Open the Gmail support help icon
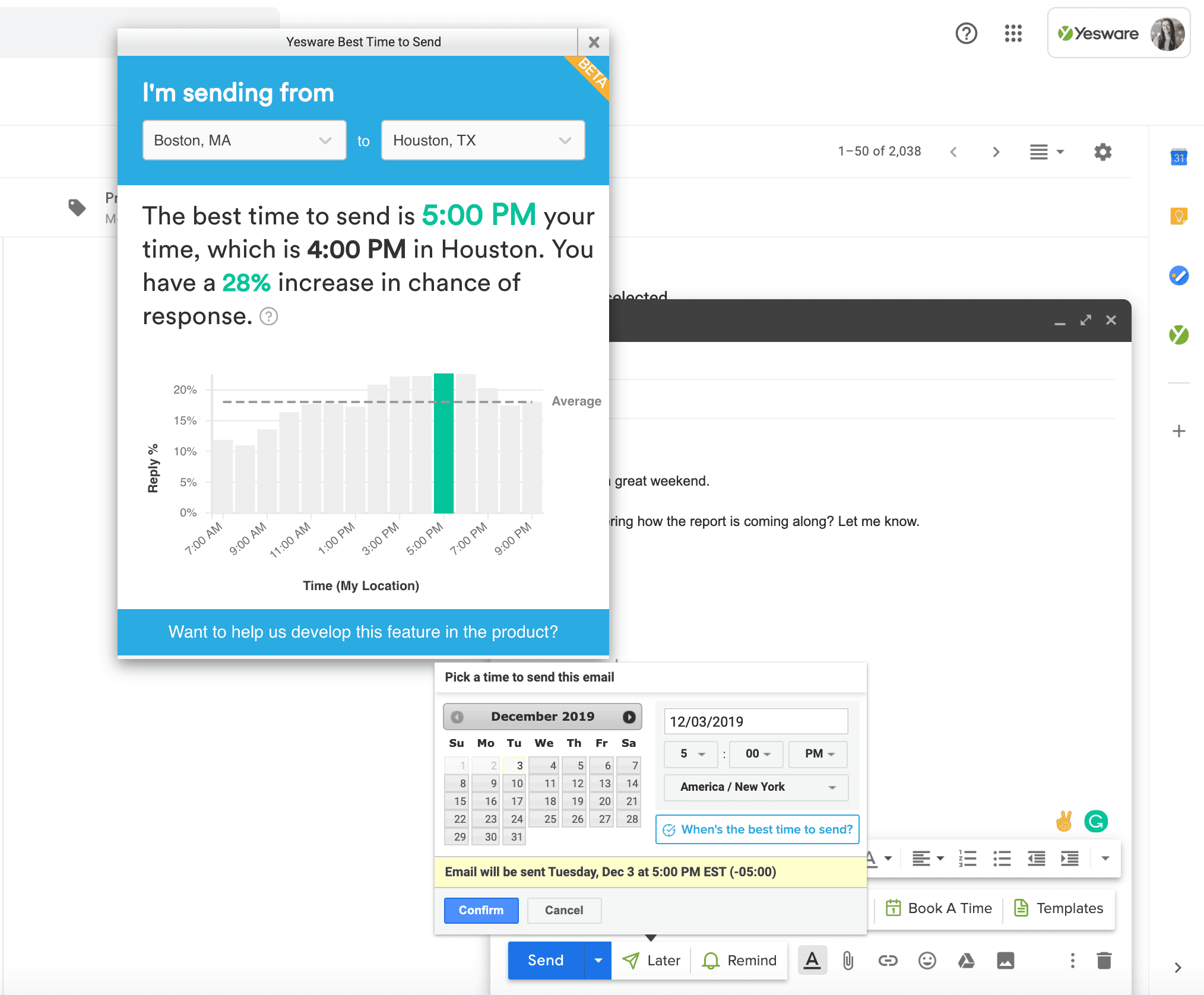The height and width of the screenshot is (995, 1204). [x=966, y=33]
